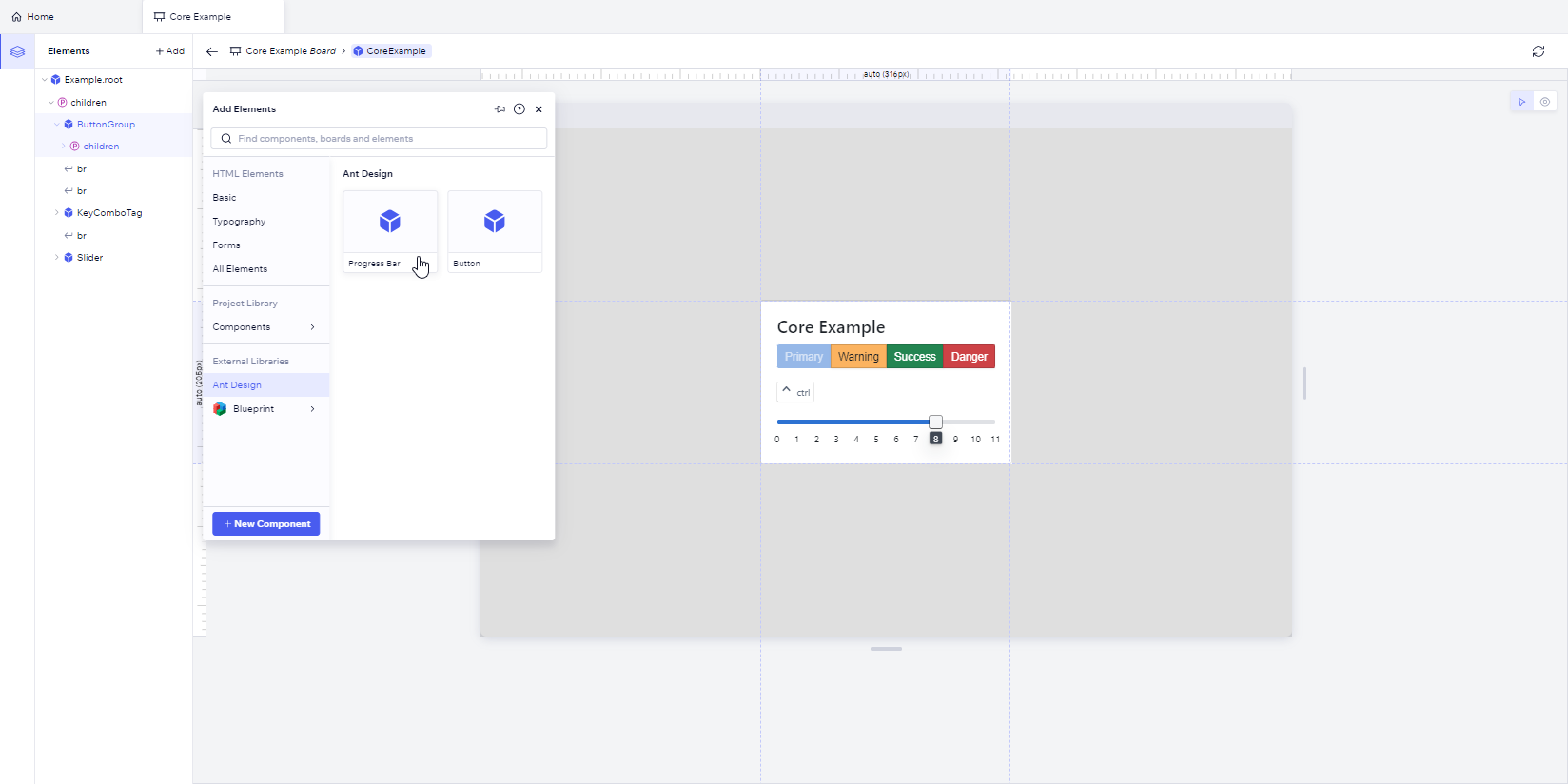Screen dimensions: 1568x784
Task: Click the Primary button on canvas
Action: click(x=804, y=357)
